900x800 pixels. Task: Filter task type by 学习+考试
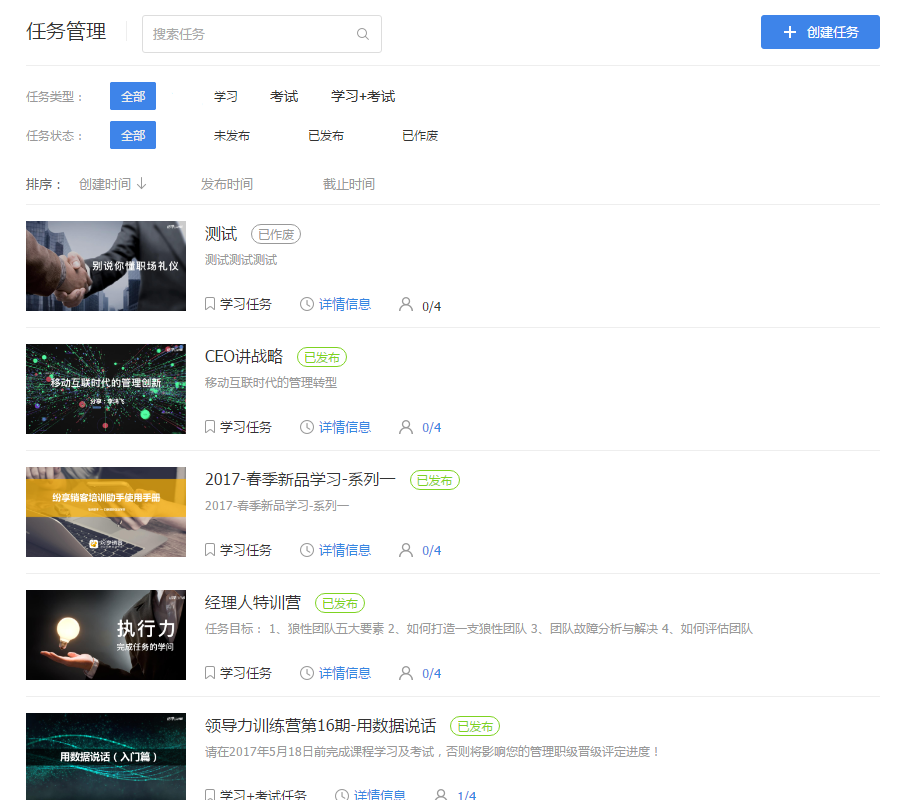[363, 96]
